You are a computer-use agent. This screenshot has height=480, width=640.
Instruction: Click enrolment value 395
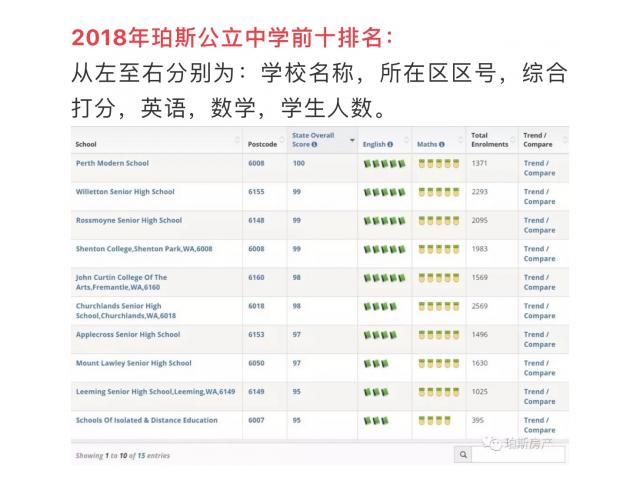click(x=478, y=420)
